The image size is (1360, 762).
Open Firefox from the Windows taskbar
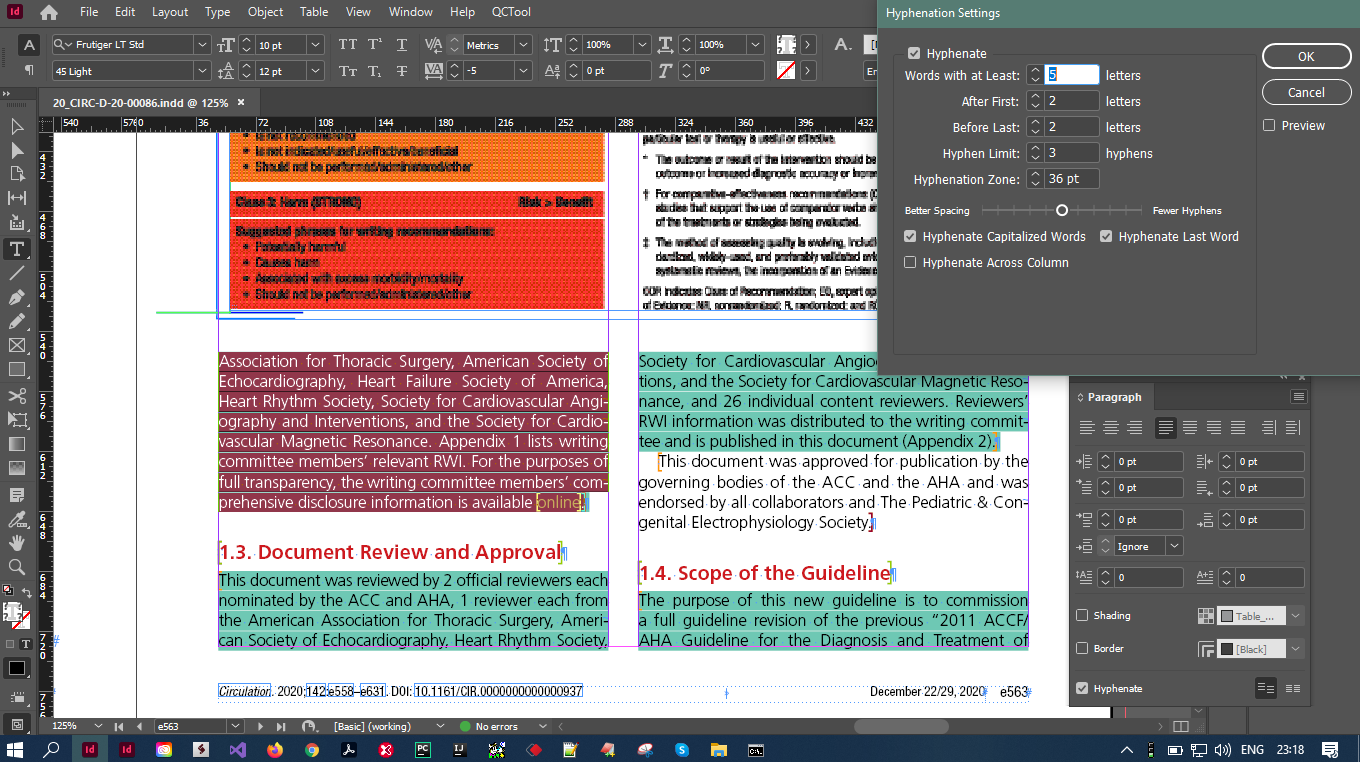(x=275, y=749)
